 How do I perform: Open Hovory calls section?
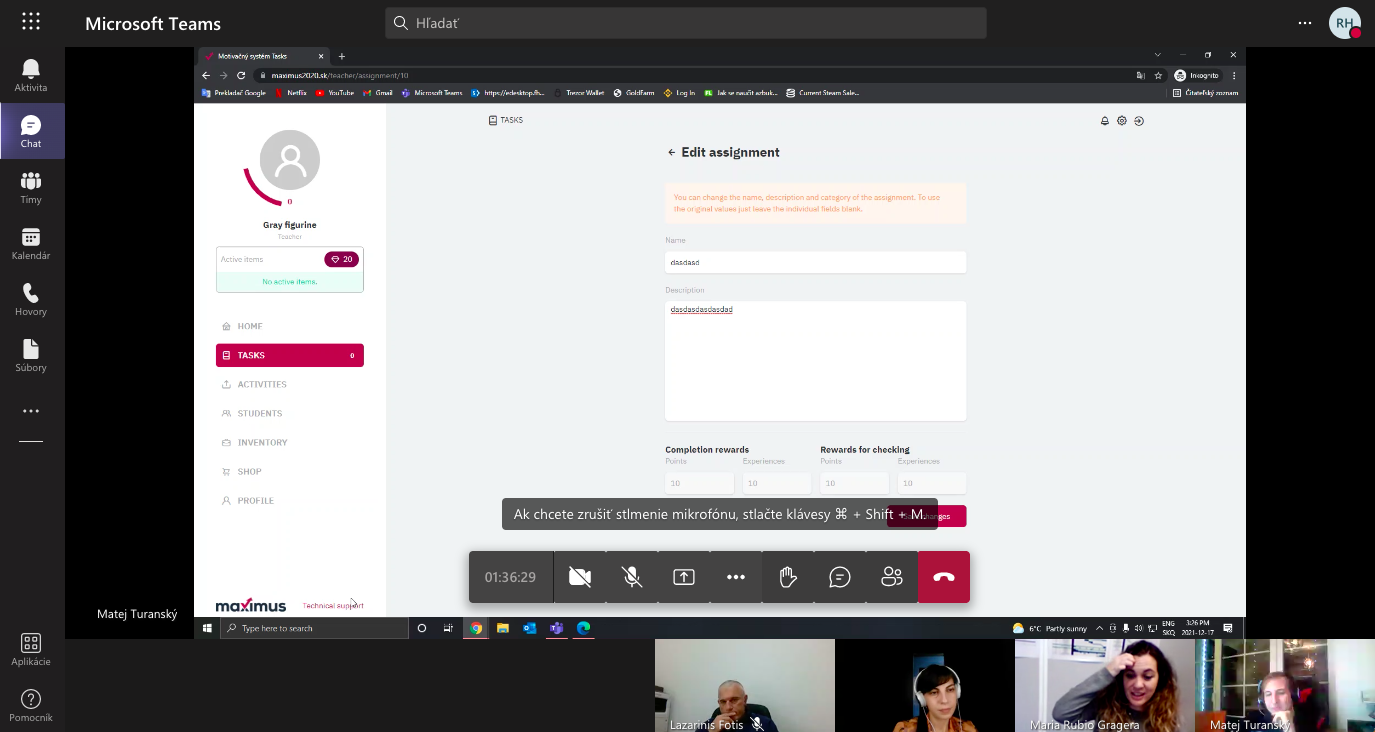(31, 299)
